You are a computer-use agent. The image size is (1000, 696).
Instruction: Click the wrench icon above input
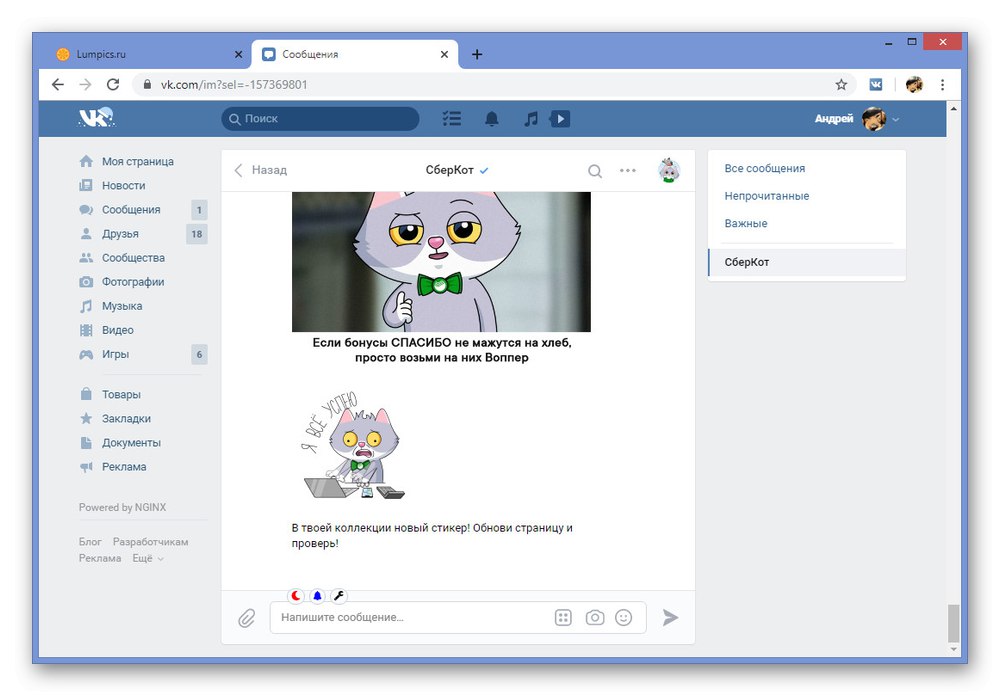point(339,596)
